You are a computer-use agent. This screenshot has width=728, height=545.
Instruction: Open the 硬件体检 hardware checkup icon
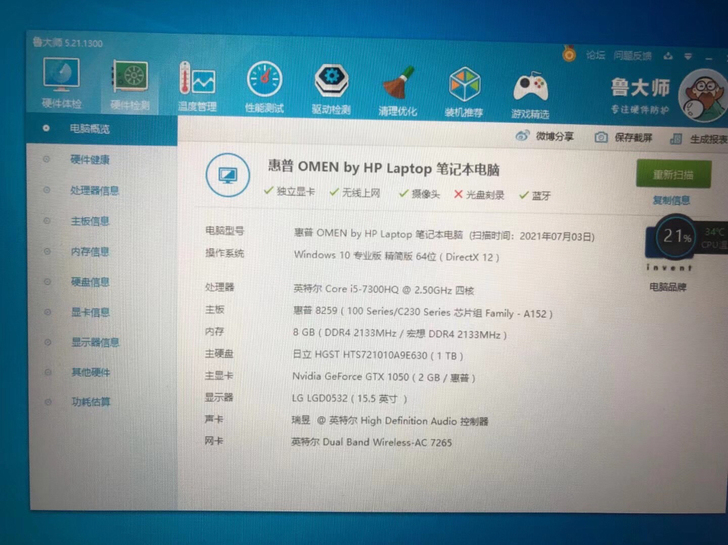(x=61, y=83)
